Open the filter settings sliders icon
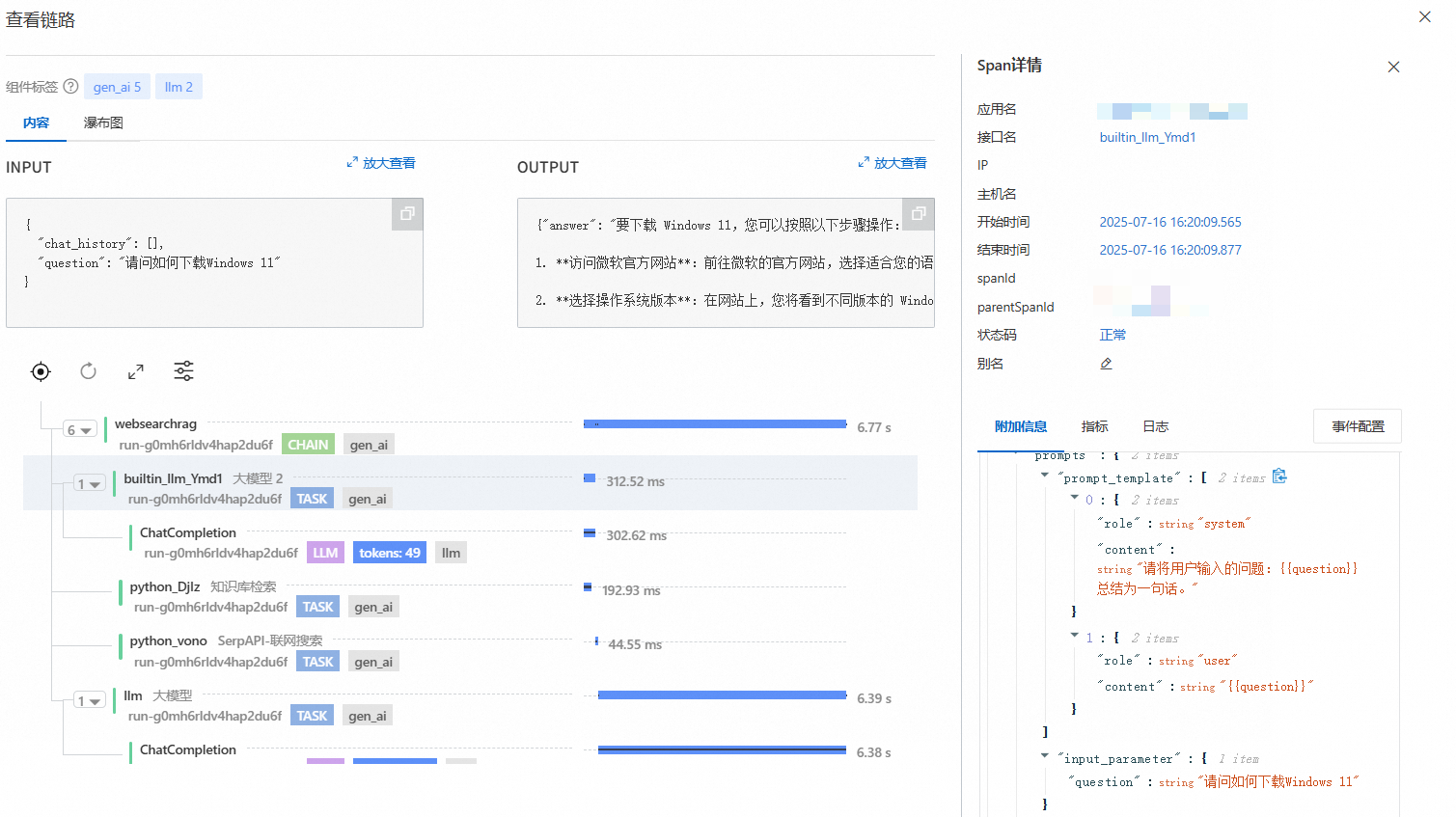 click(x=183, y=371)
